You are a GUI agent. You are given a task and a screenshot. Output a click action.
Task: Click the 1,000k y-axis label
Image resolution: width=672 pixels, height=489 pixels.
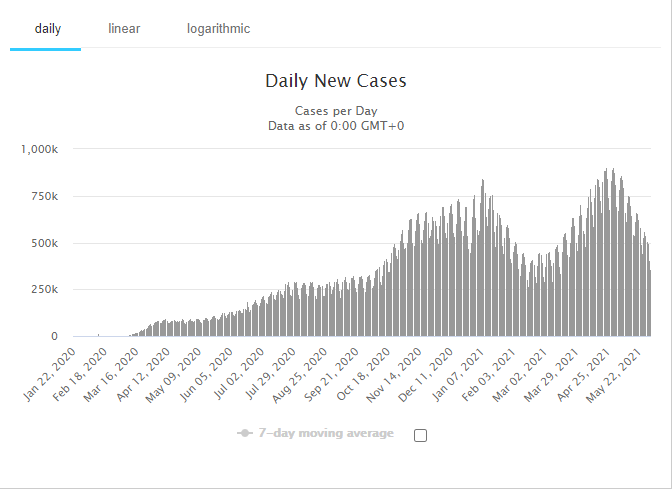click(39, 149)
